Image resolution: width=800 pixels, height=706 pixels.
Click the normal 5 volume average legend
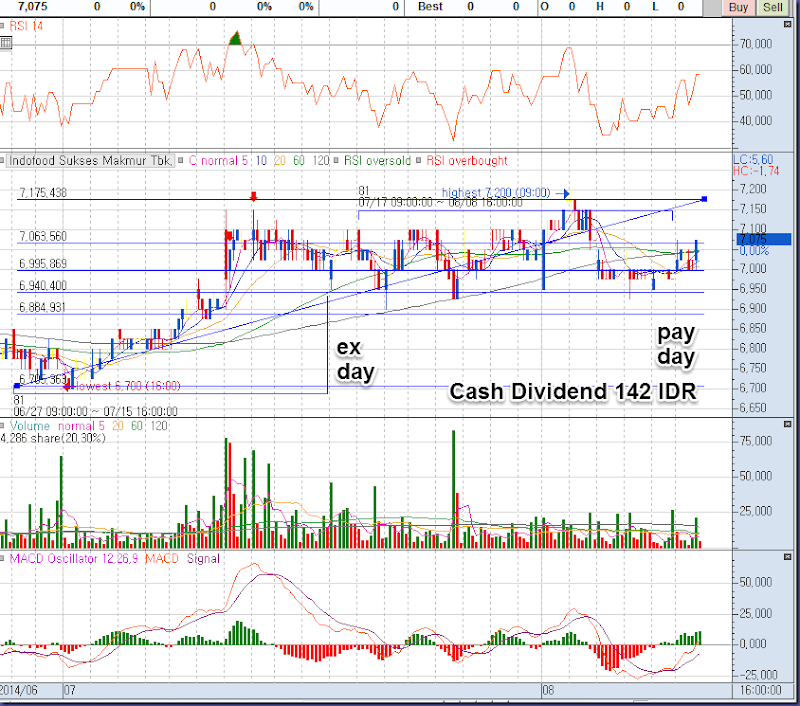click(x=81, y=425)
